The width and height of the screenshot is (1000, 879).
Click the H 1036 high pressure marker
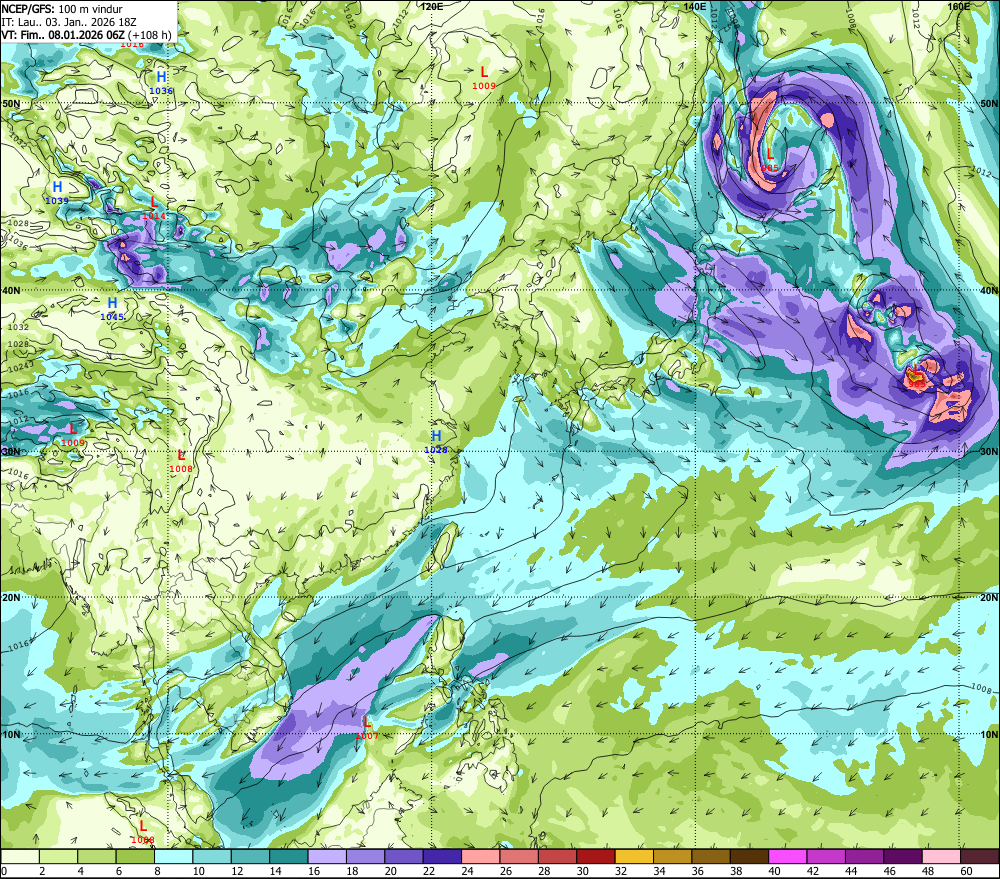[161, 83]
